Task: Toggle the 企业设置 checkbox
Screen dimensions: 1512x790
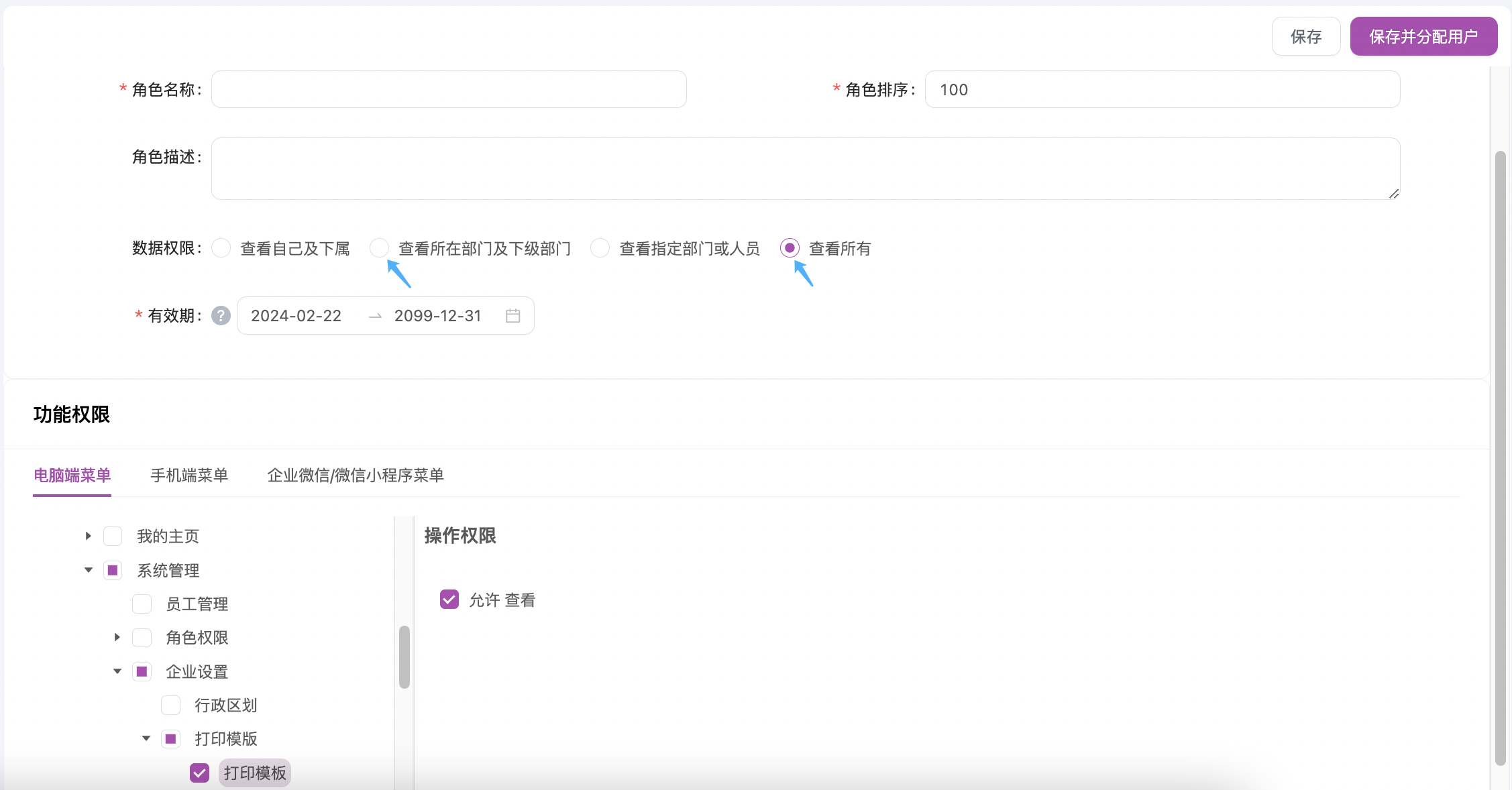Action: tap(142, 671)
